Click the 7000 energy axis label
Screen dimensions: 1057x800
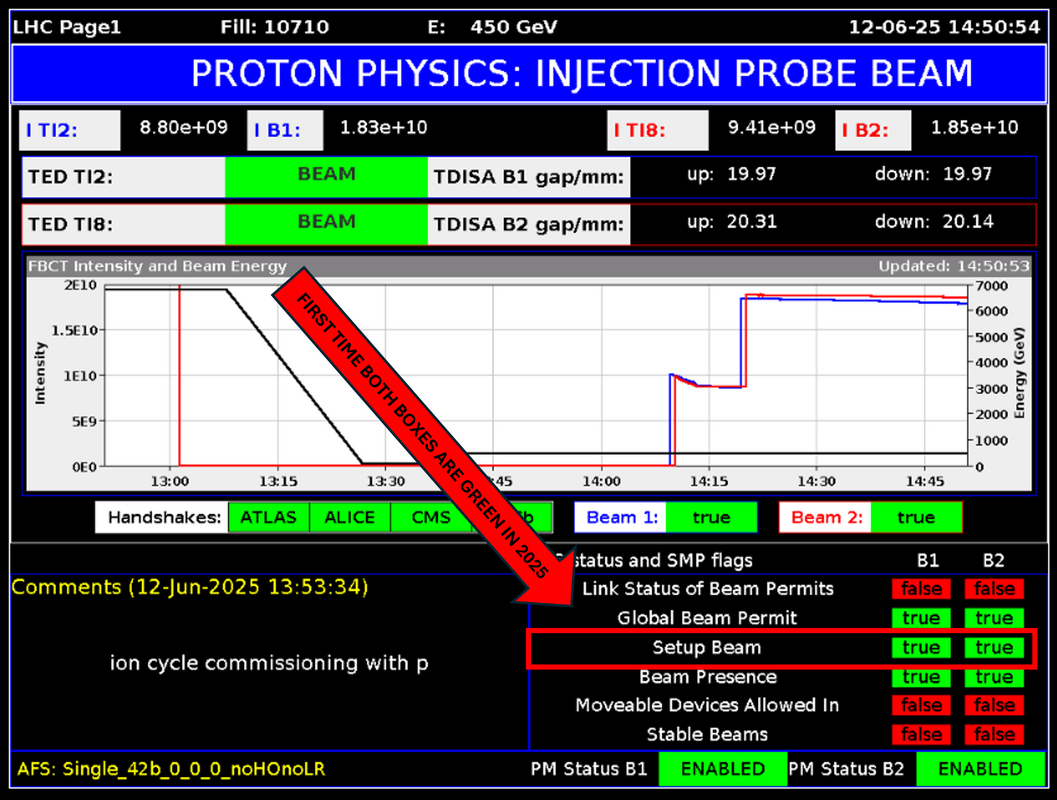tap(992, 286)
